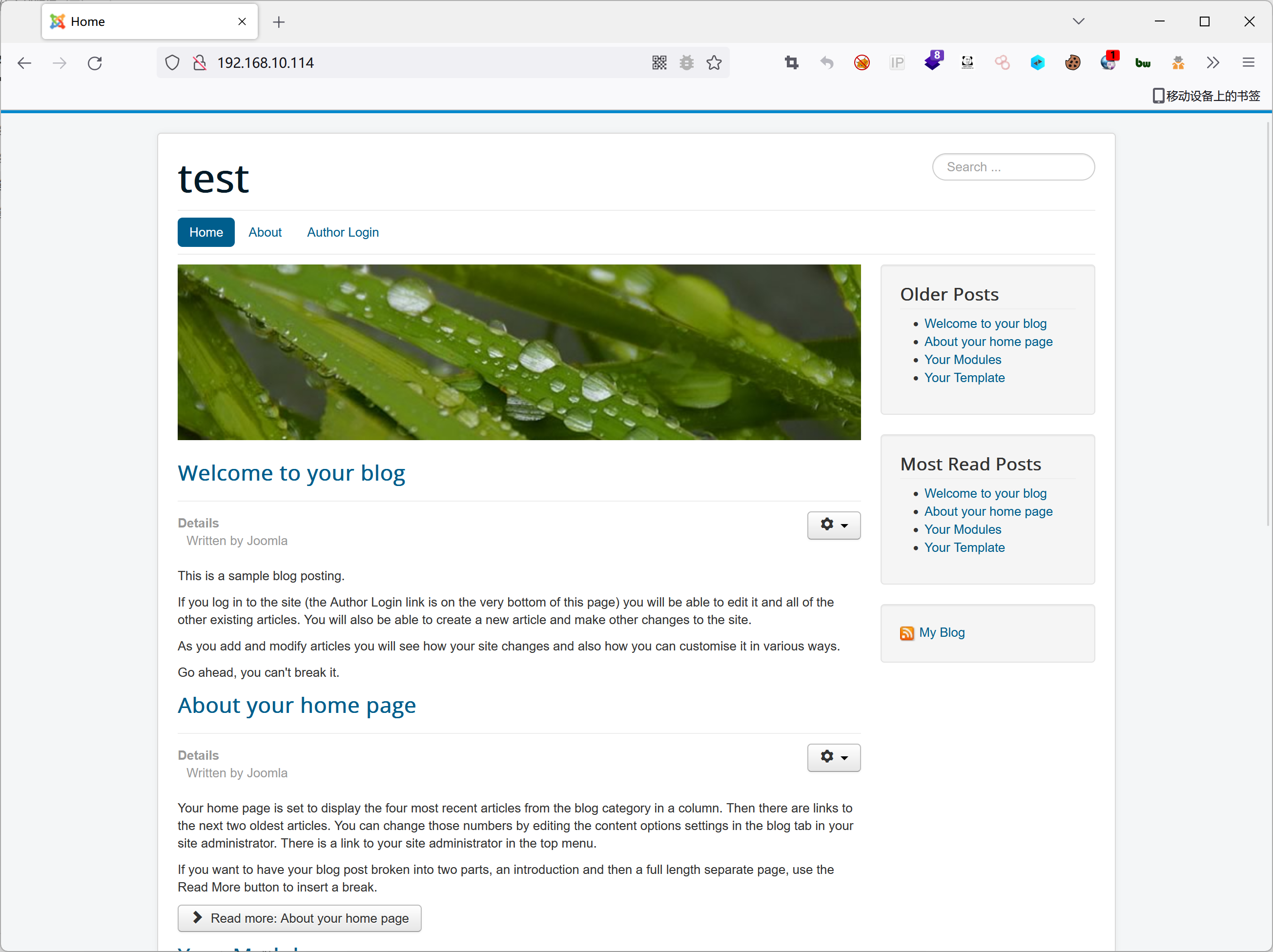Click the QR code icon in address bar

coord(659,62)
